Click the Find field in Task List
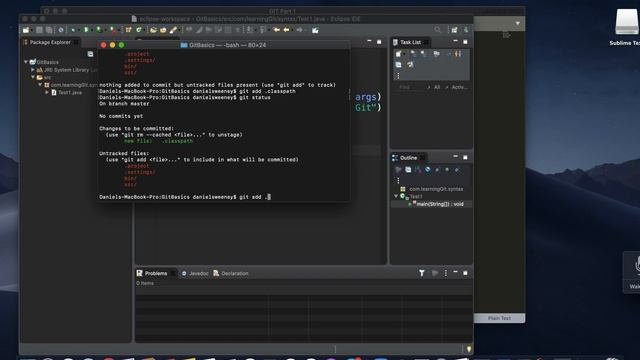Viewport: 640px width, 360px height. point(409,87)
